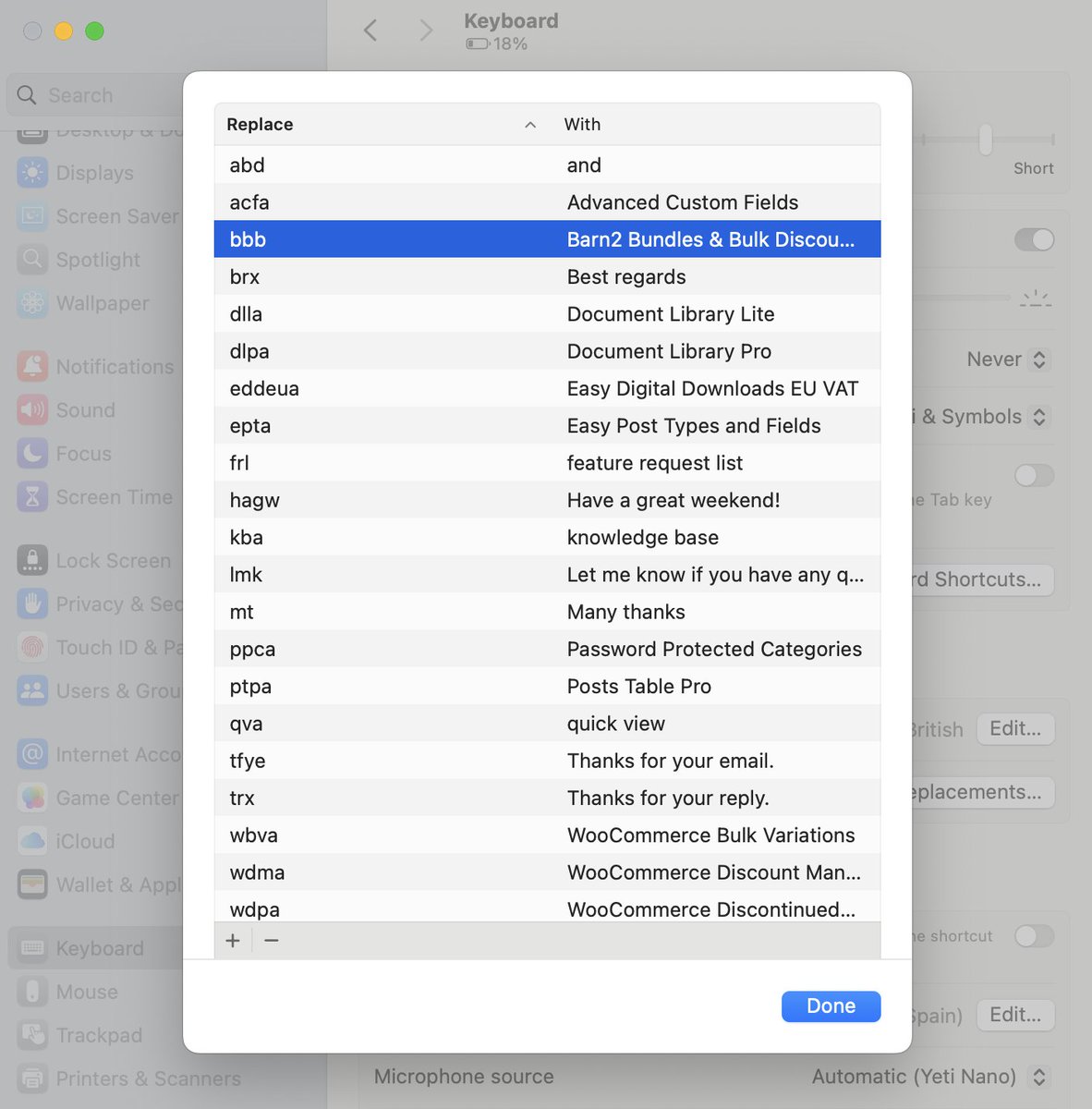
Task: Select the eddeua shortcut row
Action: point(547,389)
